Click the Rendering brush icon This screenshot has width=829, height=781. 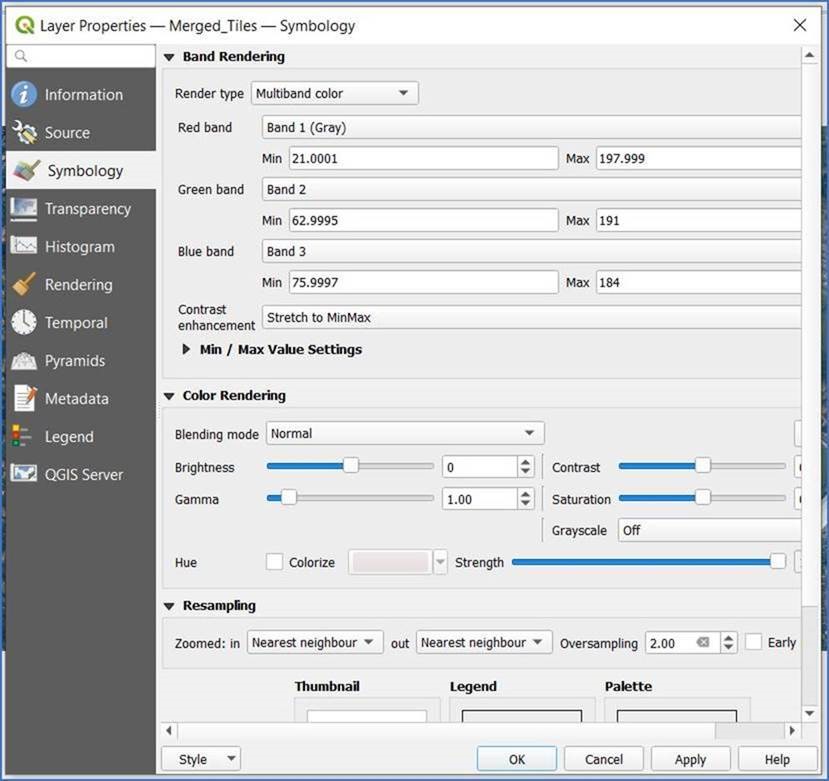click(24, 284)
